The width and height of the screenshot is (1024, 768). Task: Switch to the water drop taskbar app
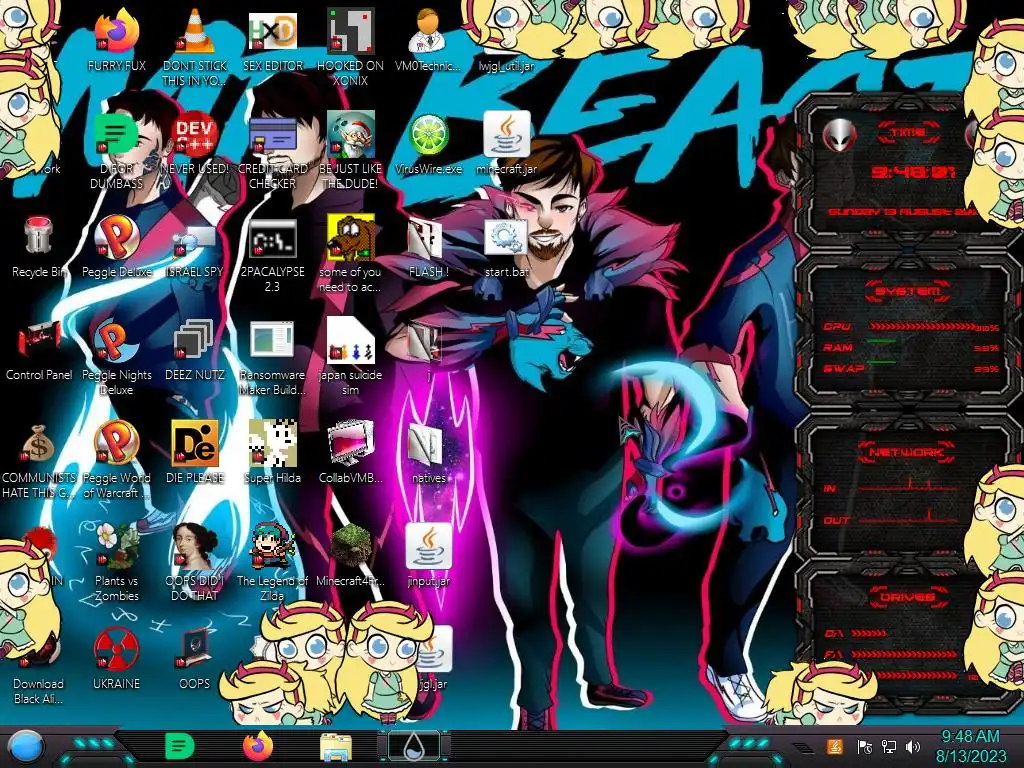(413, 747)
